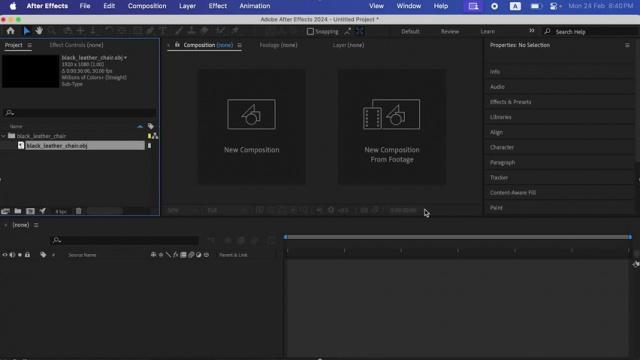640x360 pixels.
Task: Toggle the collapse transformations column switch
Action: [161, 255]
